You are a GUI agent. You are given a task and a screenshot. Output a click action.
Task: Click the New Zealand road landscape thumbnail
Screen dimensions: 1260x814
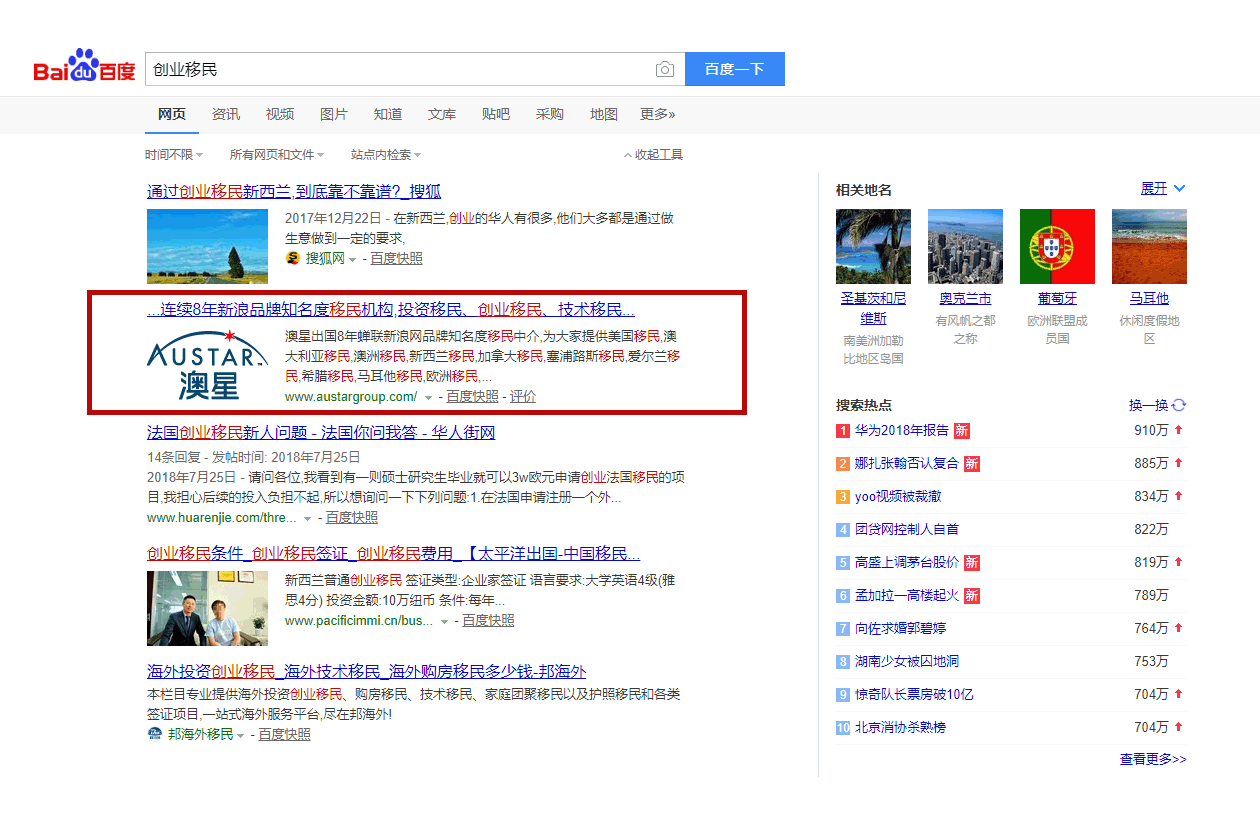coord(207,246)
